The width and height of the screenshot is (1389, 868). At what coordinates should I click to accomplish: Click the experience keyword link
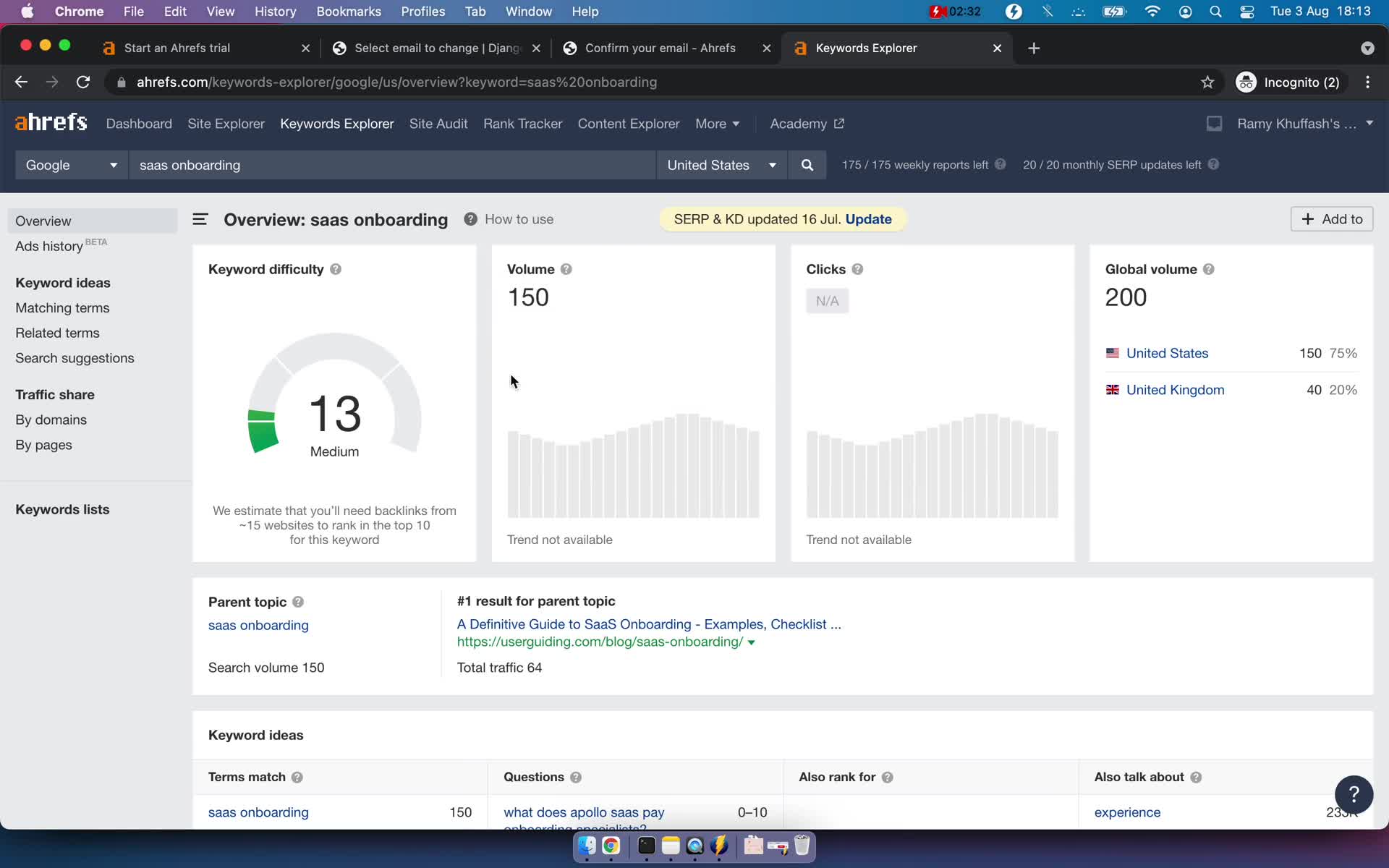tap(1127, 812)
